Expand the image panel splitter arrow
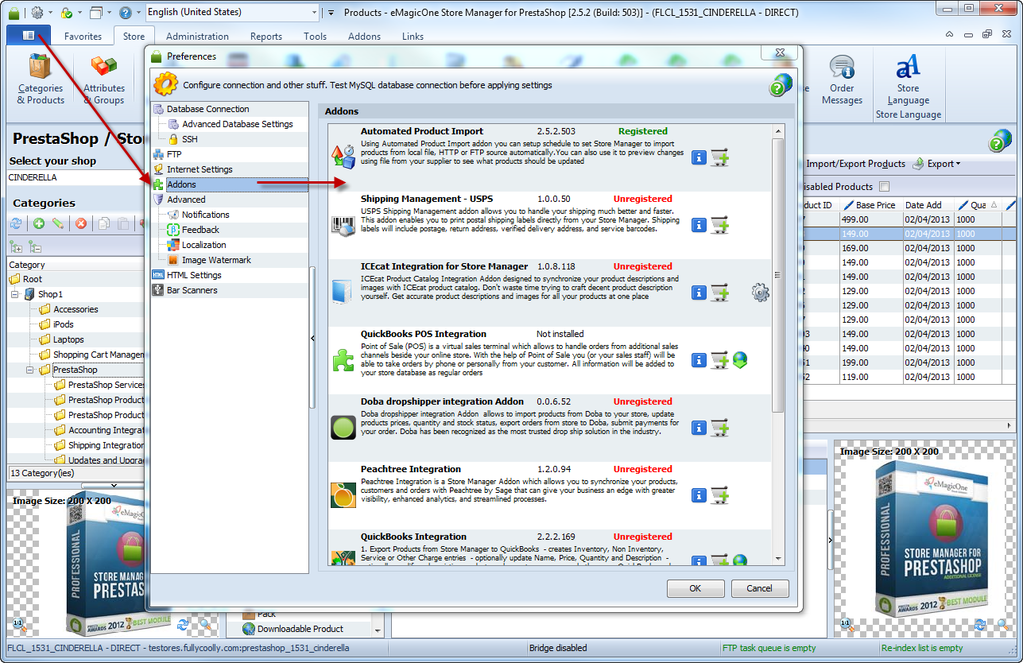The width and height of the screenshot is (1023, 663). pyautogui.click(x=830, y=540)
